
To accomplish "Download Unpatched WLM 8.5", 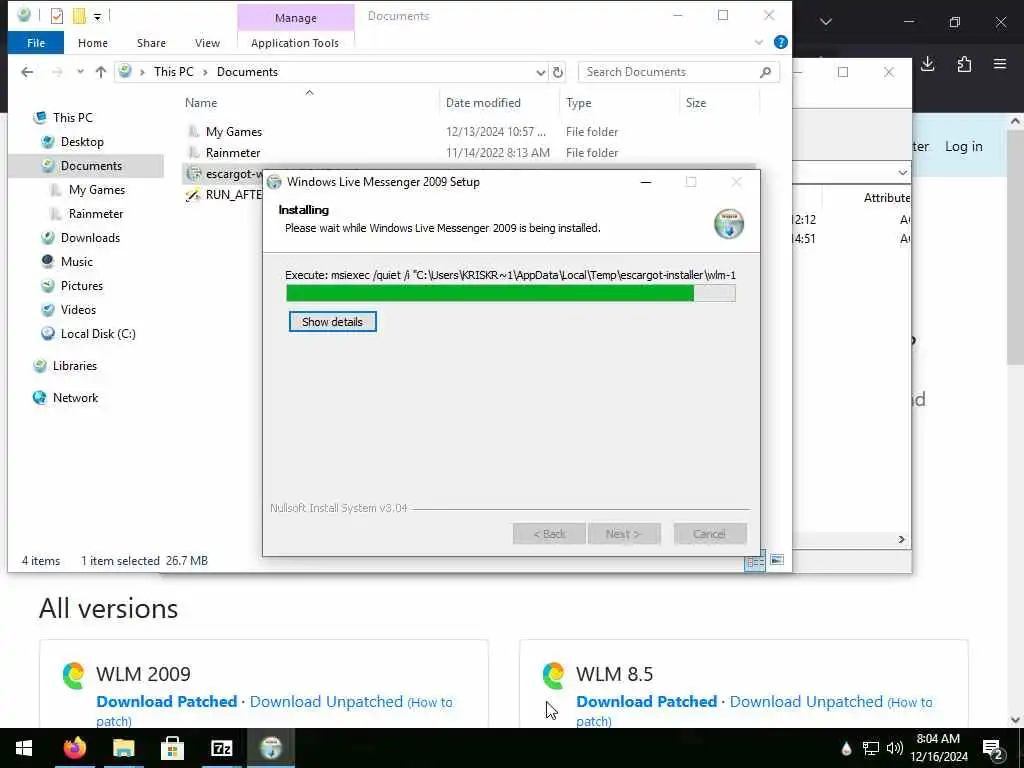I will pos(806,701).
